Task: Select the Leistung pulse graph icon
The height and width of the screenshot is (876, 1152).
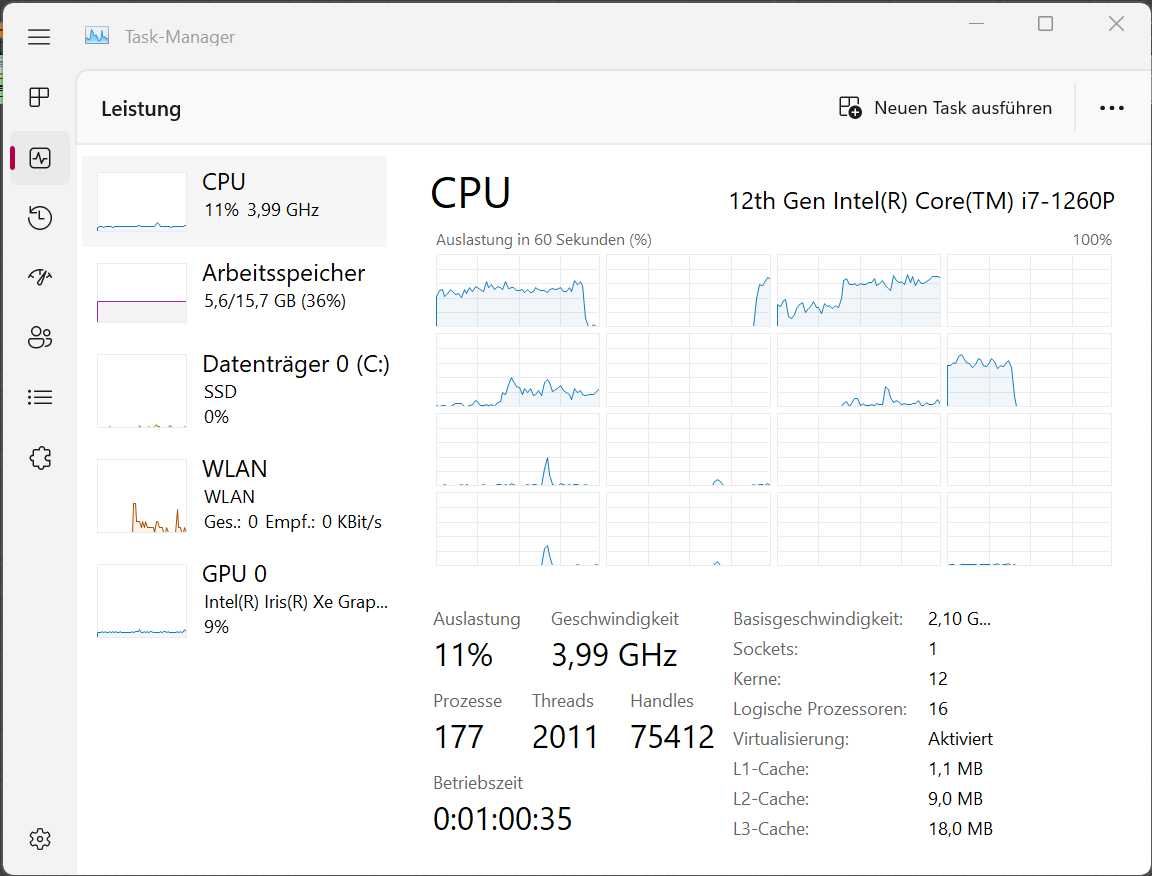Action: pos(39,157)
